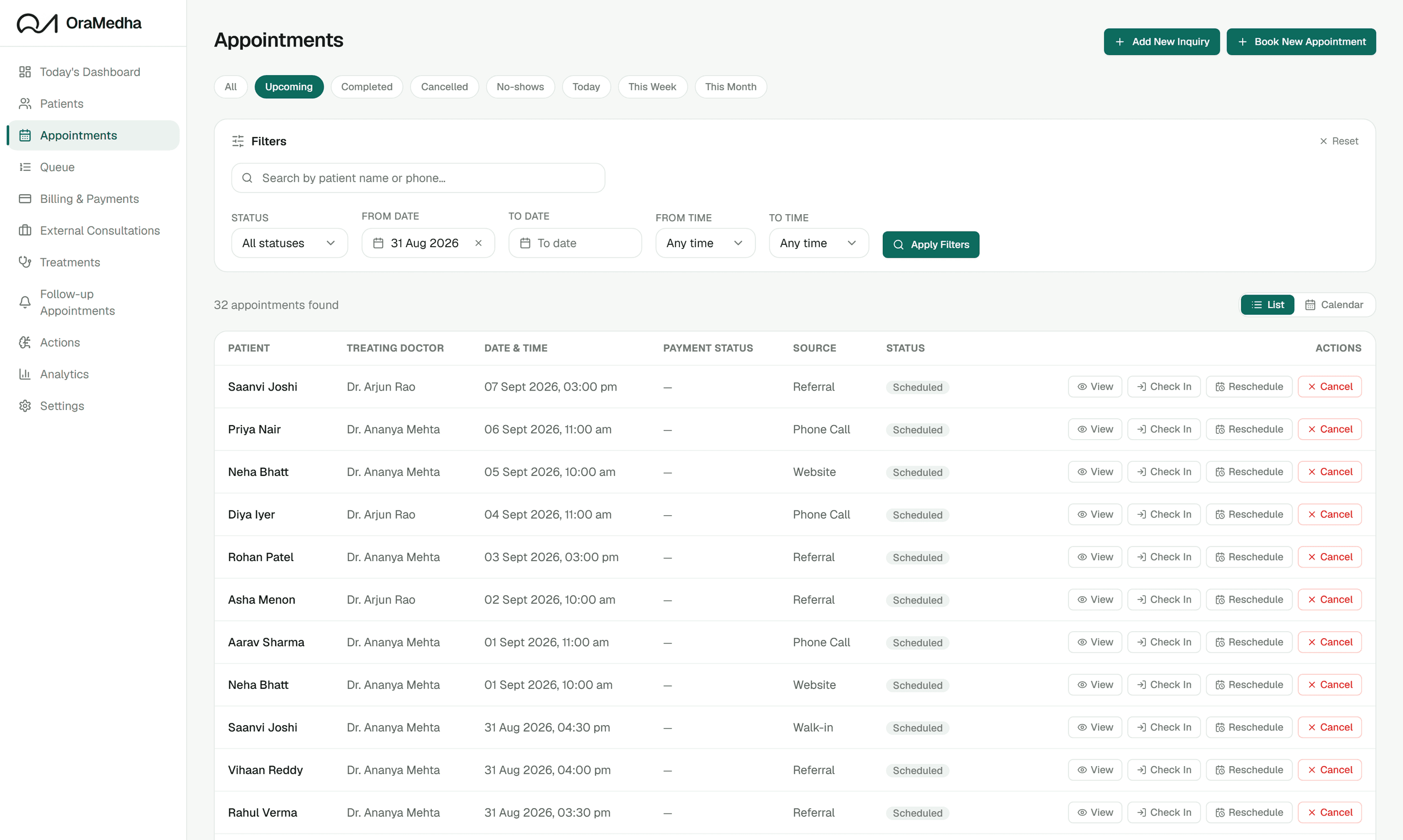Viewport: 1403px width, 840px height.
Task: Reschedule Asha Menon's appointment
Action: [1249, 599]
